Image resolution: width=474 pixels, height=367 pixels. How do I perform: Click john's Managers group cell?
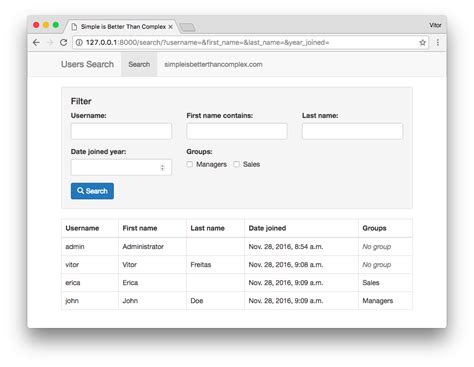pos(385,301)
